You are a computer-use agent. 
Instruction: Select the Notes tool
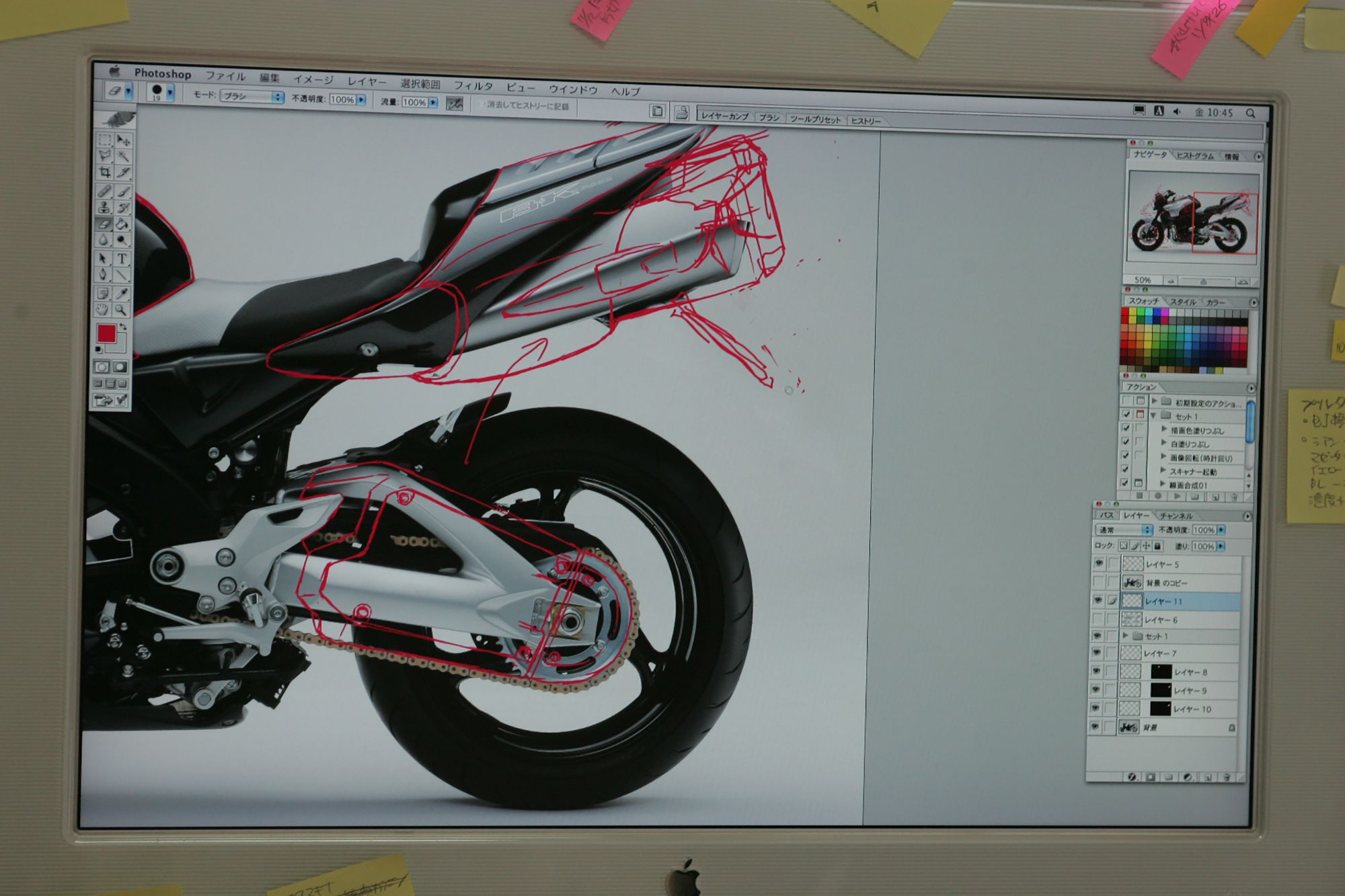[103, 293]
